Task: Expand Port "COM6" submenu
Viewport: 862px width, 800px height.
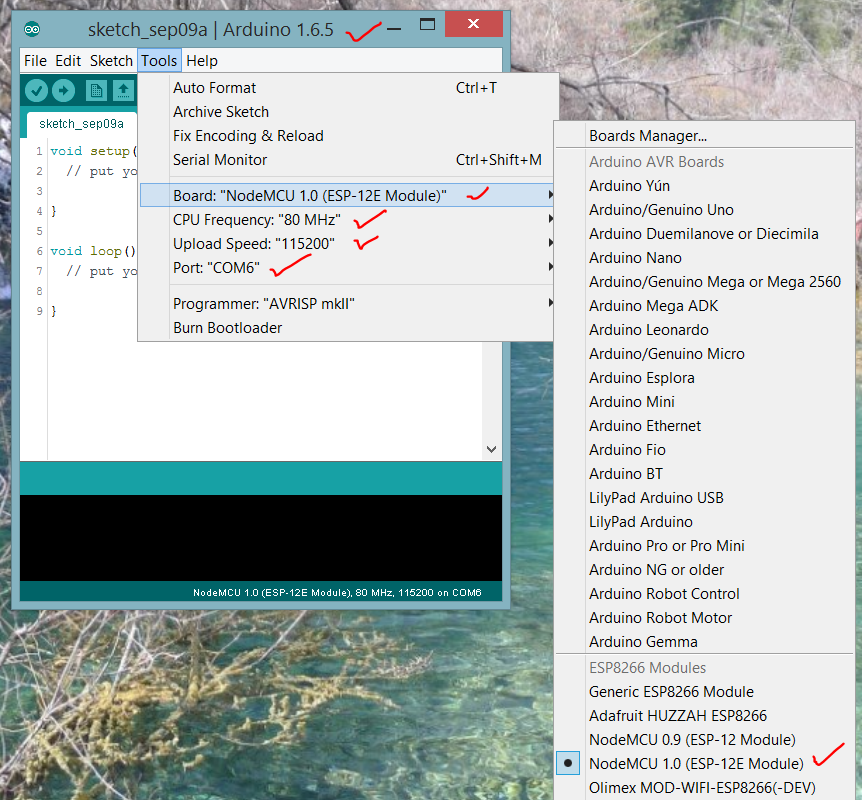Action: tap(346, 268)
